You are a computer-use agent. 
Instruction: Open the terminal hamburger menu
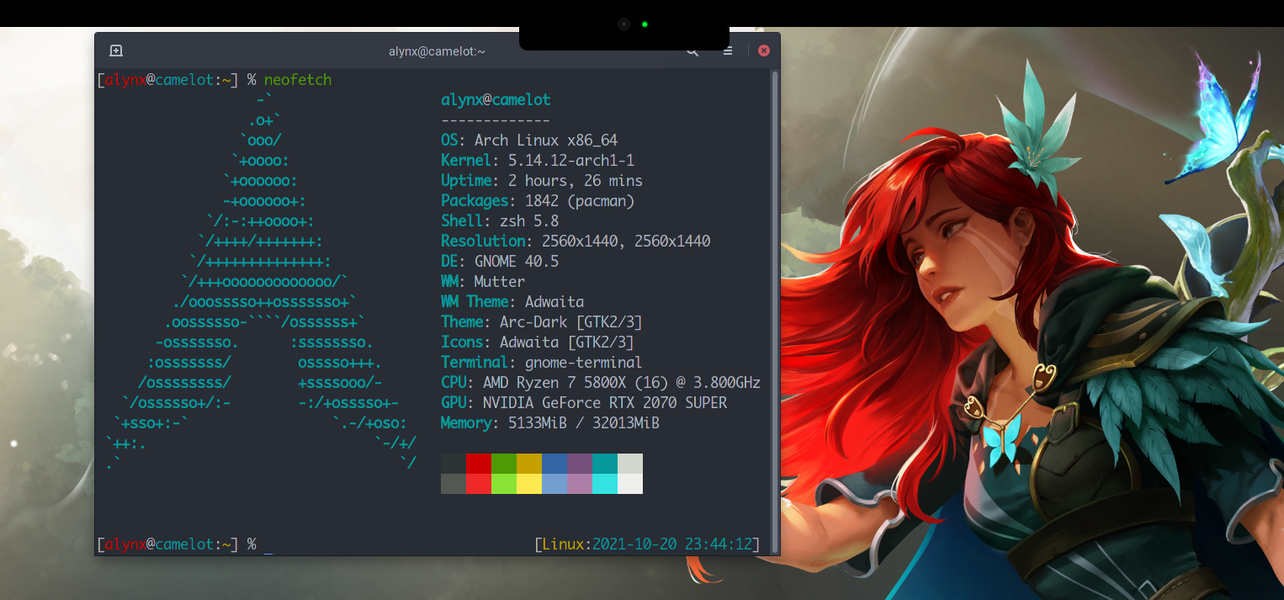click(x=728, y=50)
